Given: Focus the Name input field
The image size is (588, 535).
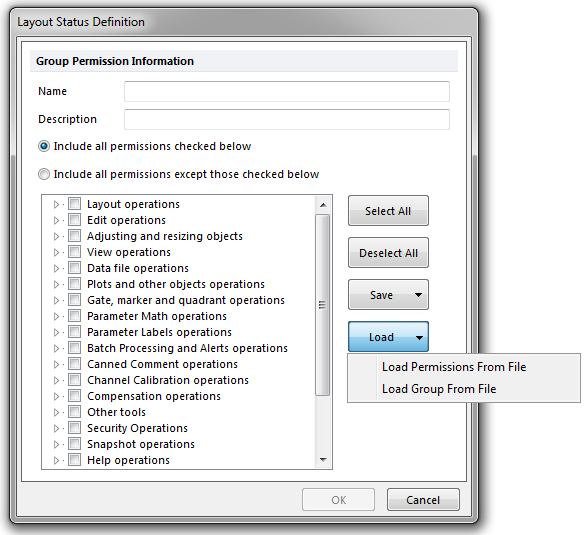Looking at the screenshot, I should coord(287,91).
